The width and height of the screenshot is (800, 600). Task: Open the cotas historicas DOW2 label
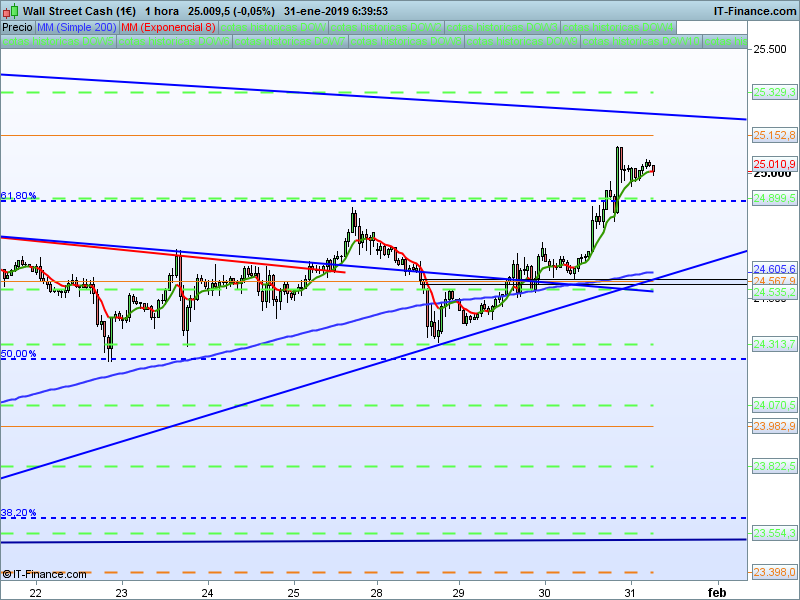click(386, 28)
